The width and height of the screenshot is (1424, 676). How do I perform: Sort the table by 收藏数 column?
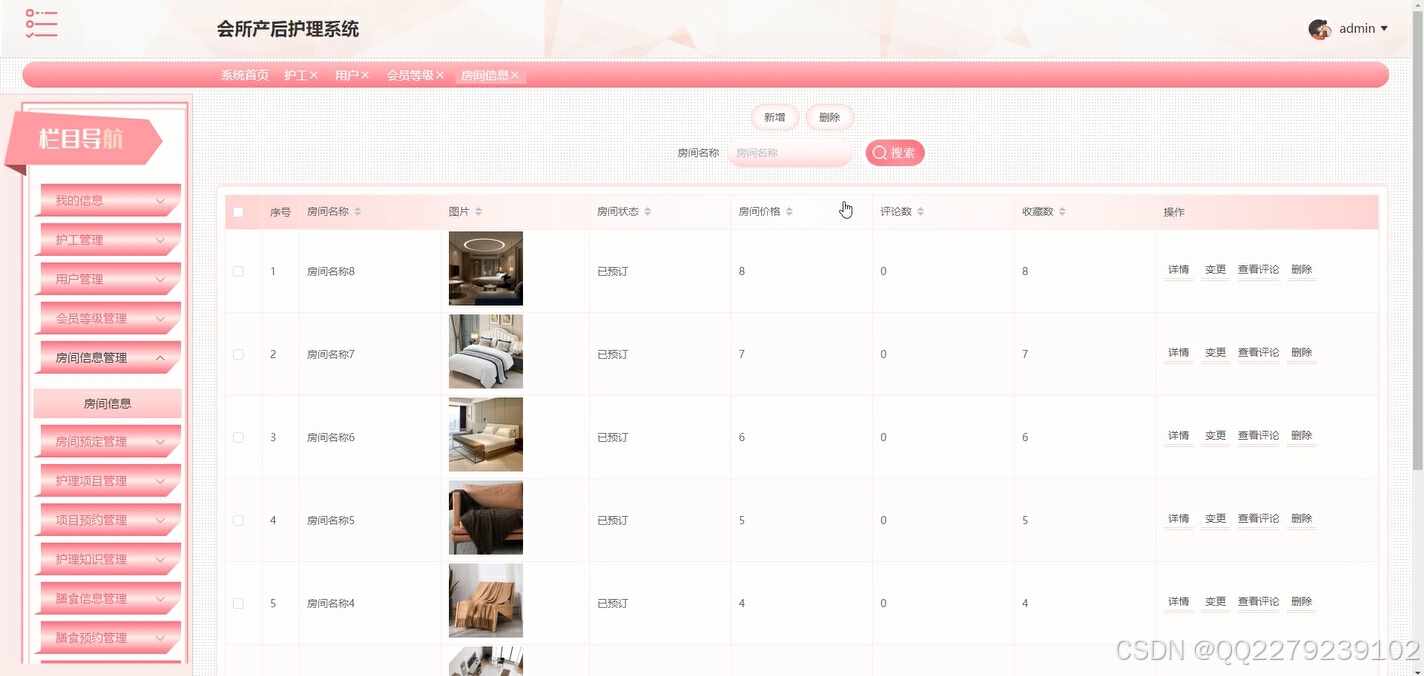(x=1063, y=211)
